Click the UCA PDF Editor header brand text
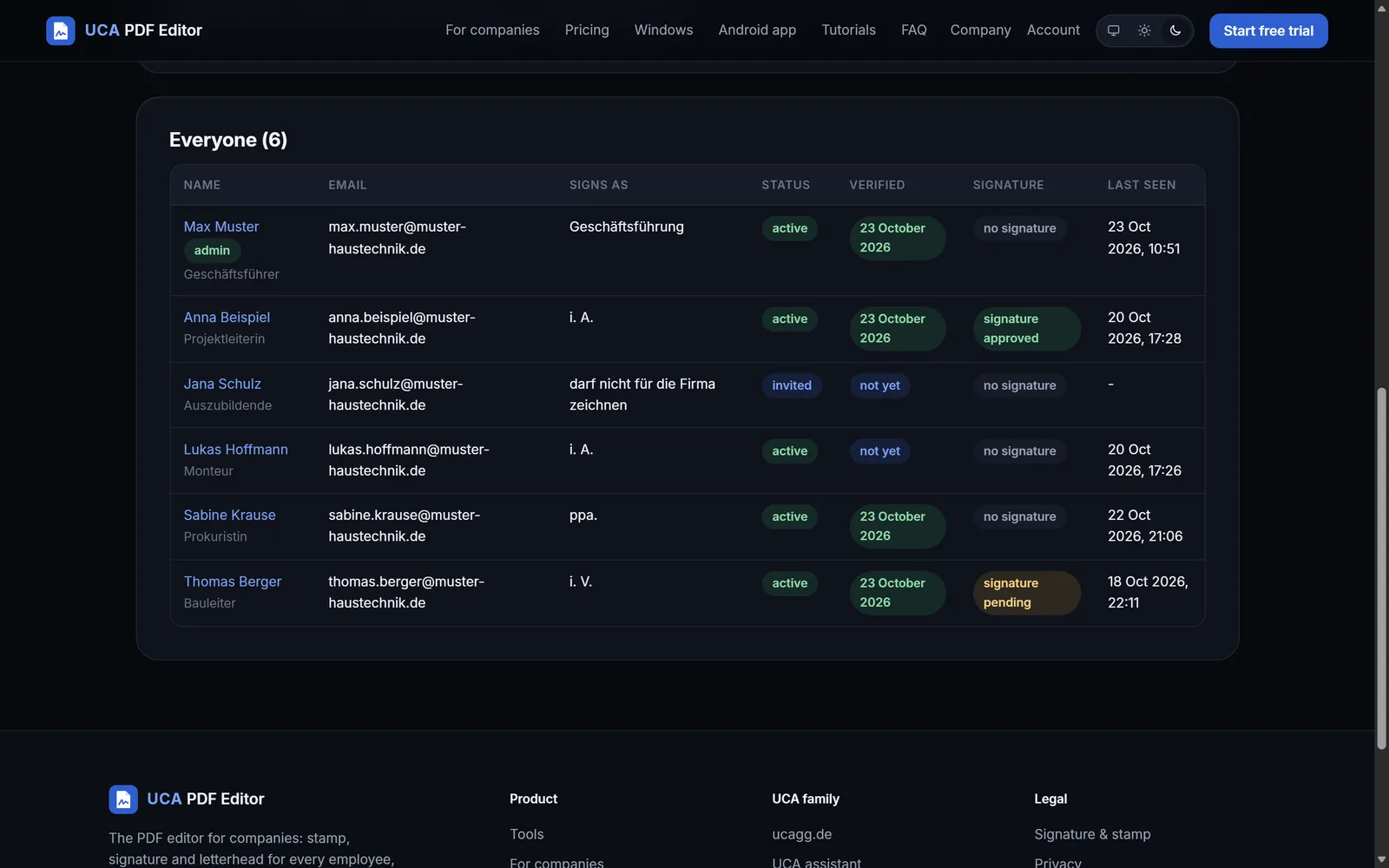This screenshot has width=1389, height=868. coord(143,30)
